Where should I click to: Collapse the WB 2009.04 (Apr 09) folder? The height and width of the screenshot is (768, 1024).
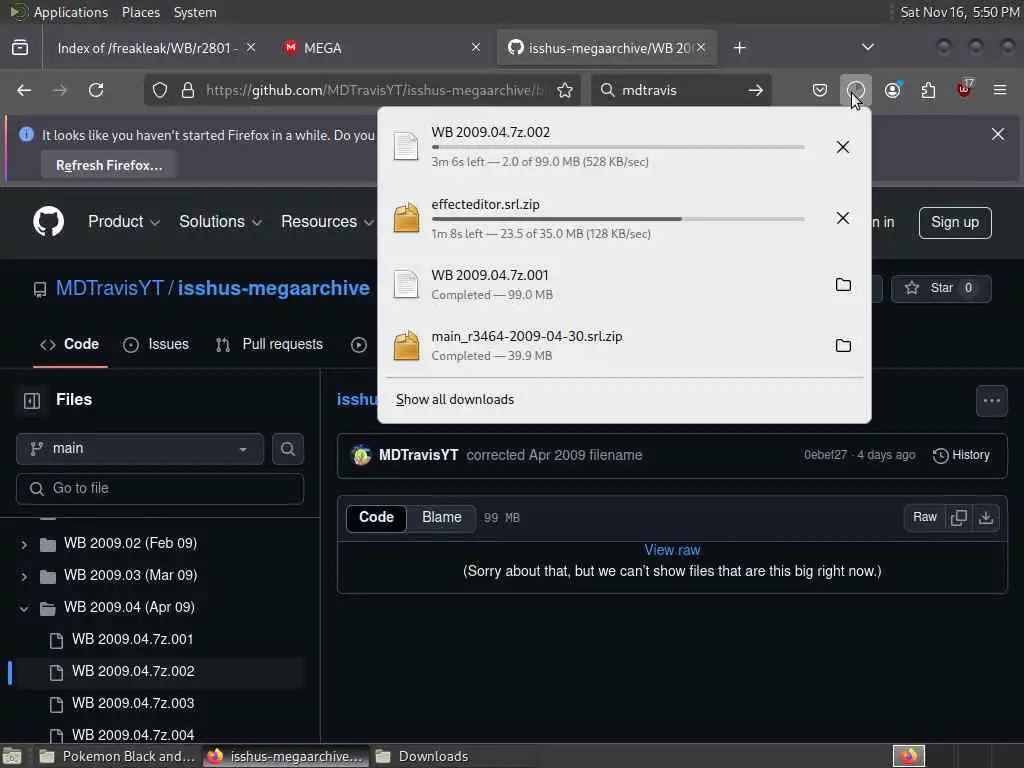tap(24, 608)
